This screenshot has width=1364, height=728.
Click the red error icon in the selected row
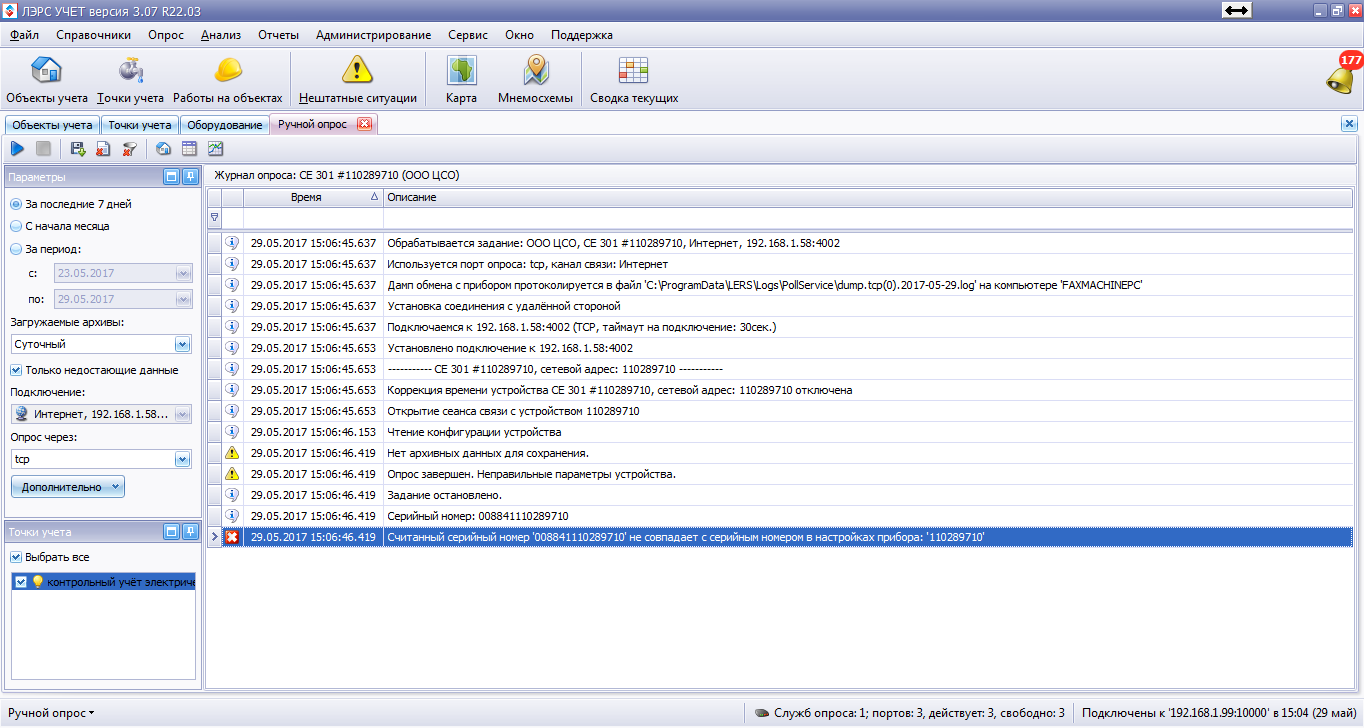(x=232, y=537)
